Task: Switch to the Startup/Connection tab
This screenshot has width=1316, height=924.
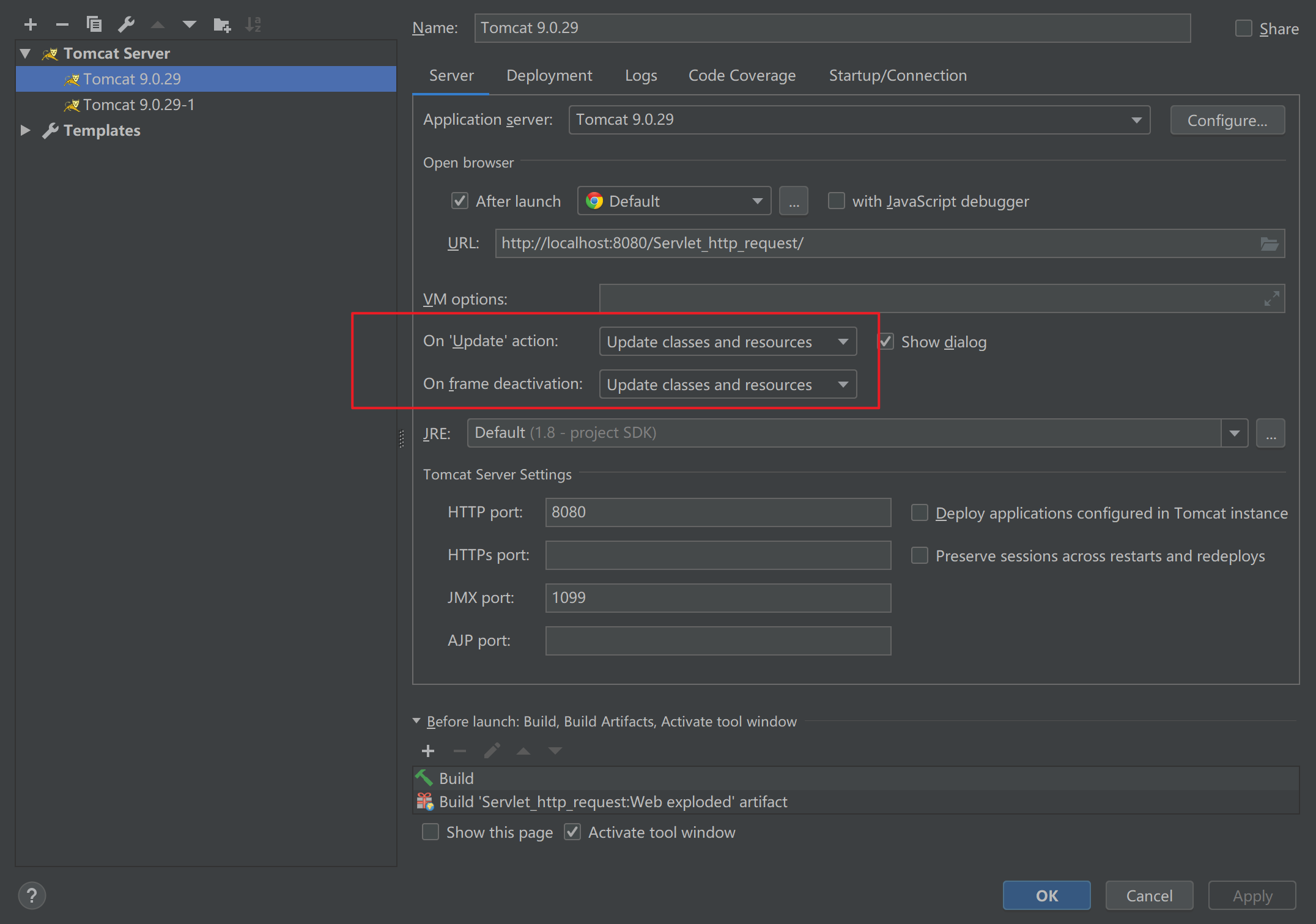Action: coord(898,76)
